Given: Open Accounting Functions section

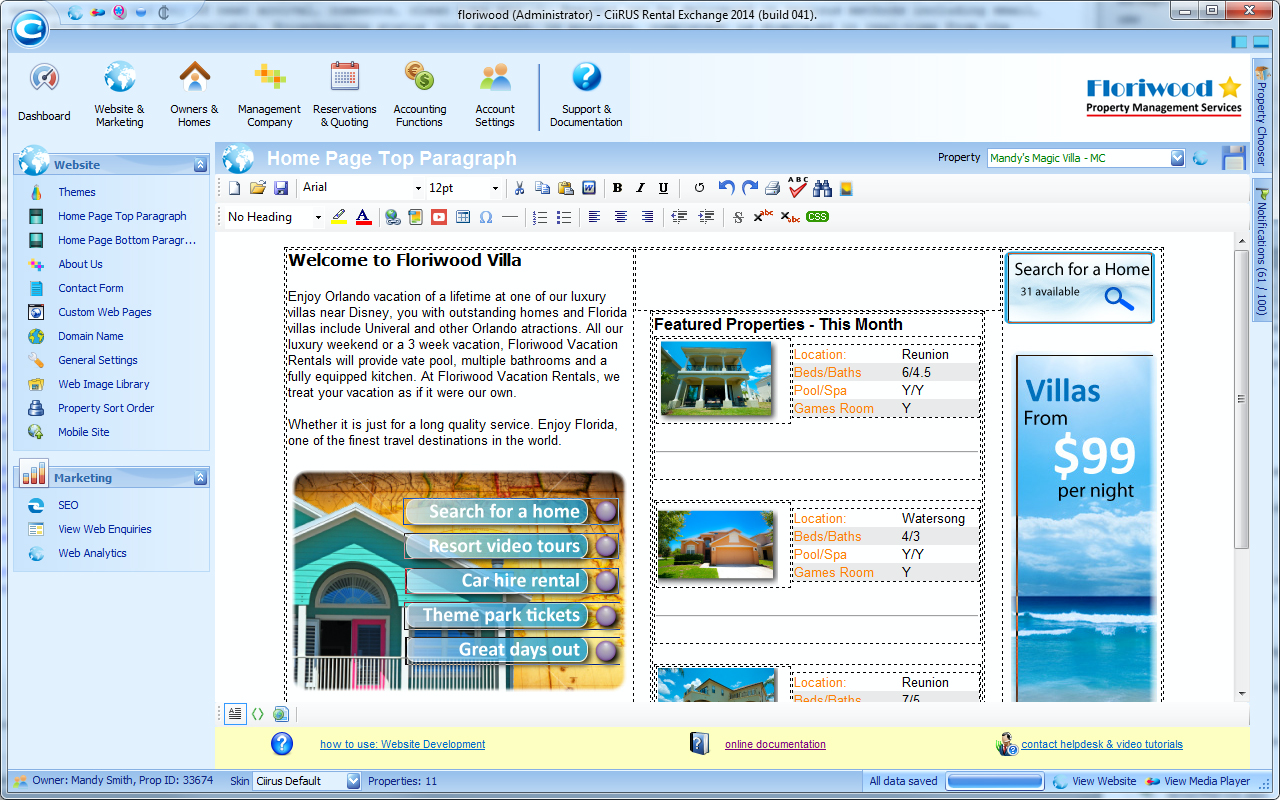Looking at the screenshot, I should click(420, 93).
